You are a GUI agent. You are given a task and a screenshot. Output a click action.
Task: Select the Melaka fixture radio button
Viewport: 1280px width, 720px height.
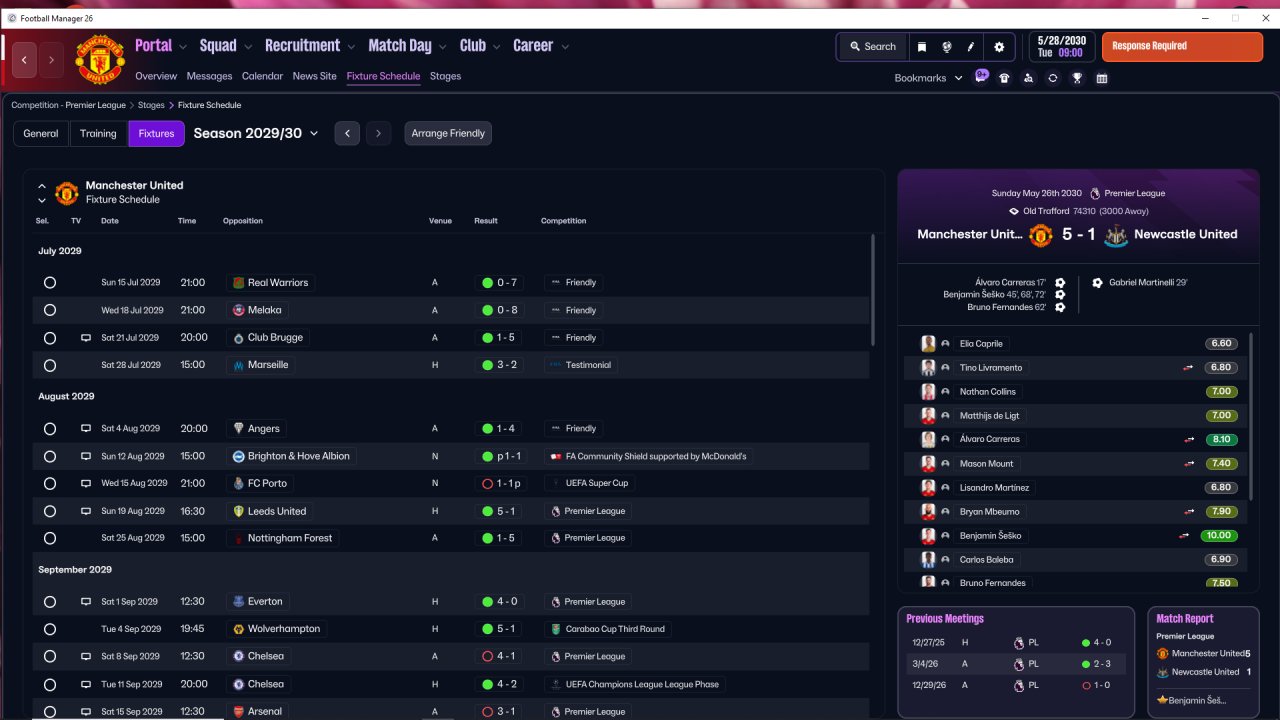pyautogui.click(x=50, y=310)
